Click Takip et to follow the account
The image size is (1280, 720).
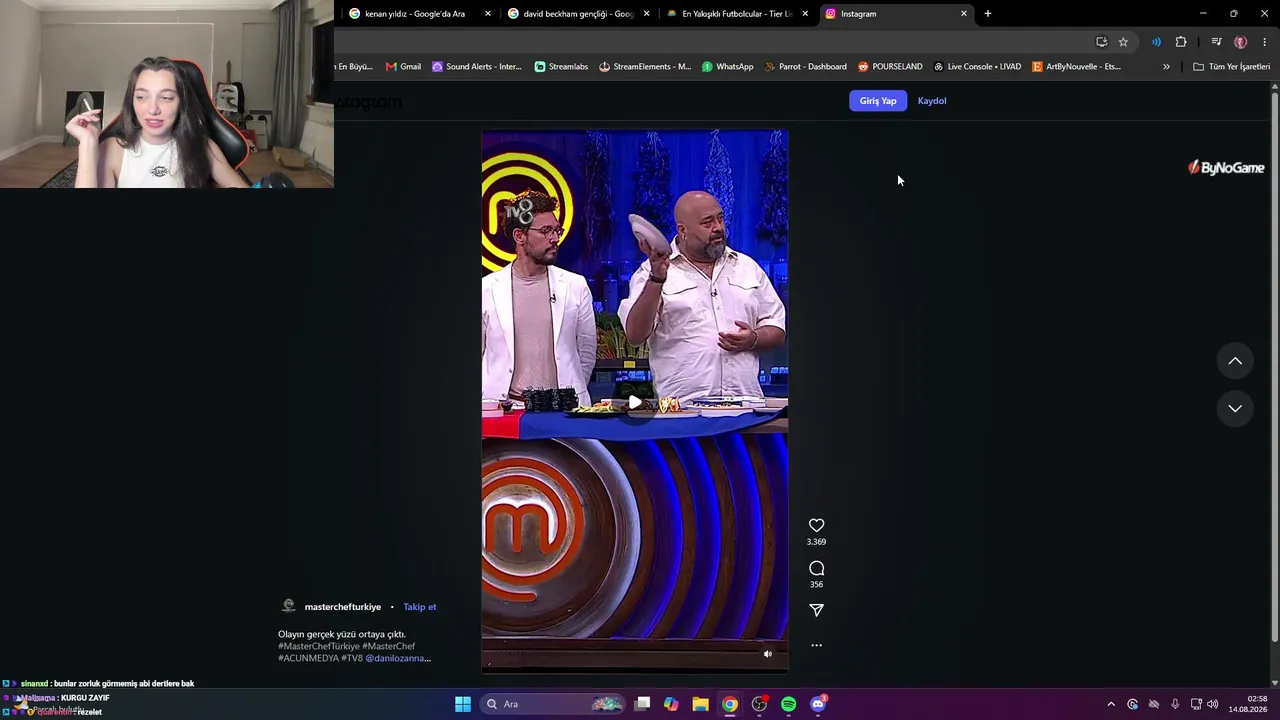[x=420, y=607]
